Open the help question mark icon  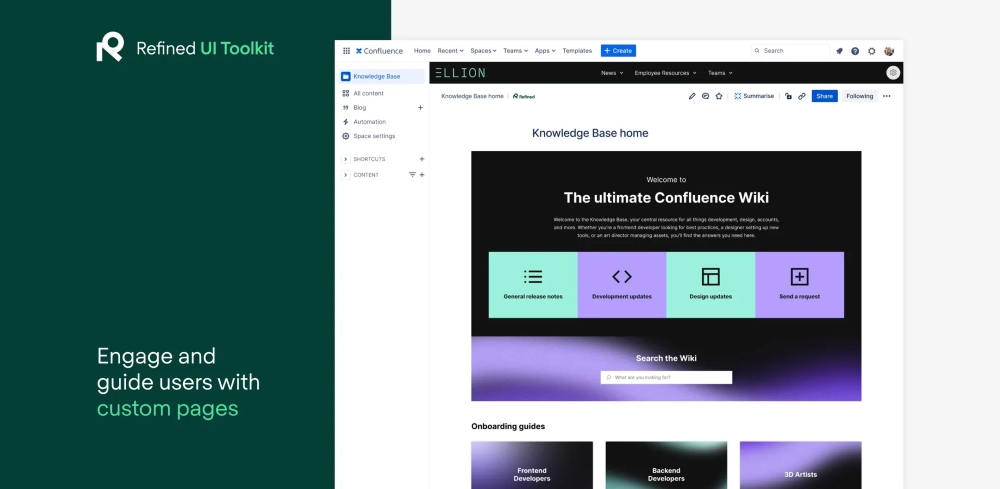coord(855,51)
